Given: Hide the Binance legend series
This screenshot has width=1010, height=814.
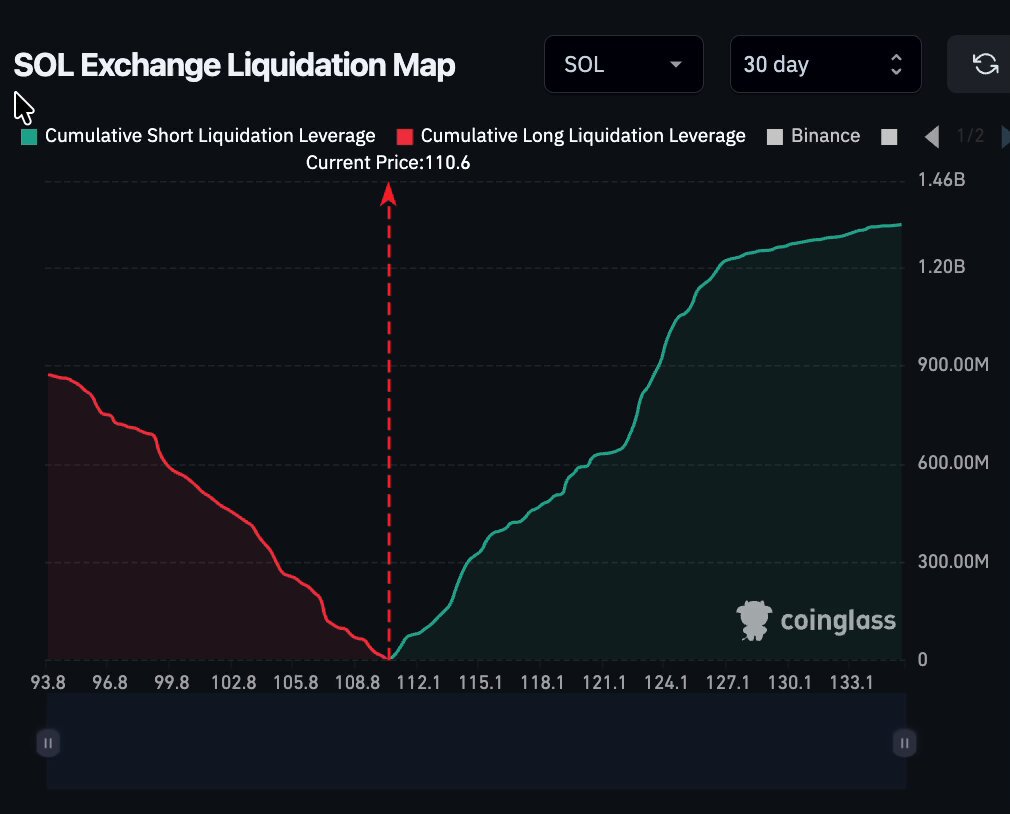Looking at the screenshot, I should pyautogui.click(x=814, y=136).
